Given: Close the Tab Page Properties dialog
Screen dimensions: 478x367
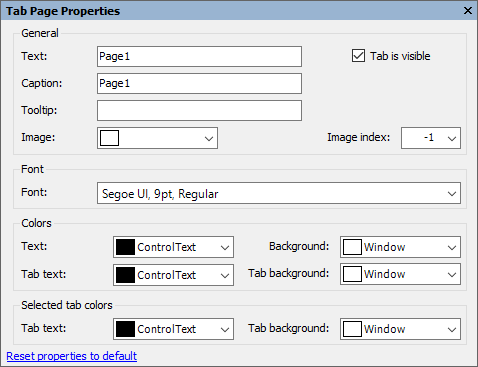Looking at the screenshot, I should (x=468, y=11).
